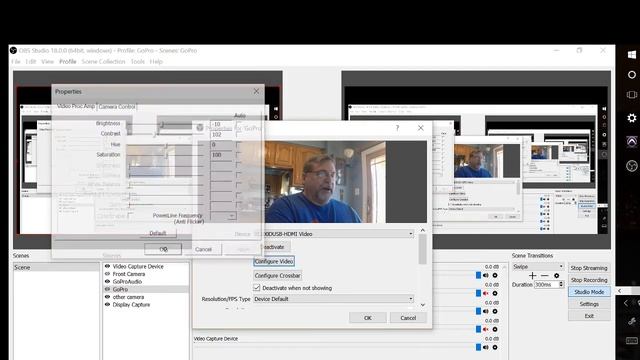This screenshot has width=640, height=360.
Task: Click Stop Streaming button
Action: tap(589, 268)
